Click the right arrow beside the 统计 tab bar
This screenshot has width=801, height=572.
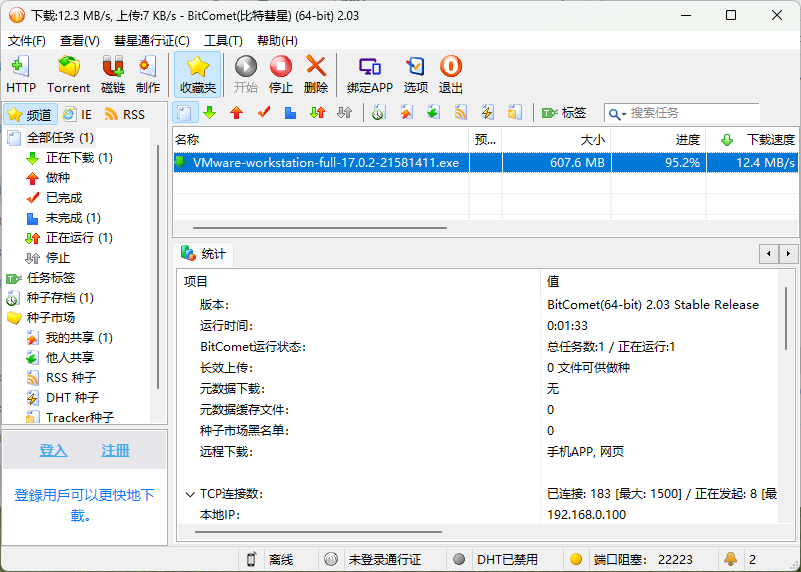(x=788, y=253)
